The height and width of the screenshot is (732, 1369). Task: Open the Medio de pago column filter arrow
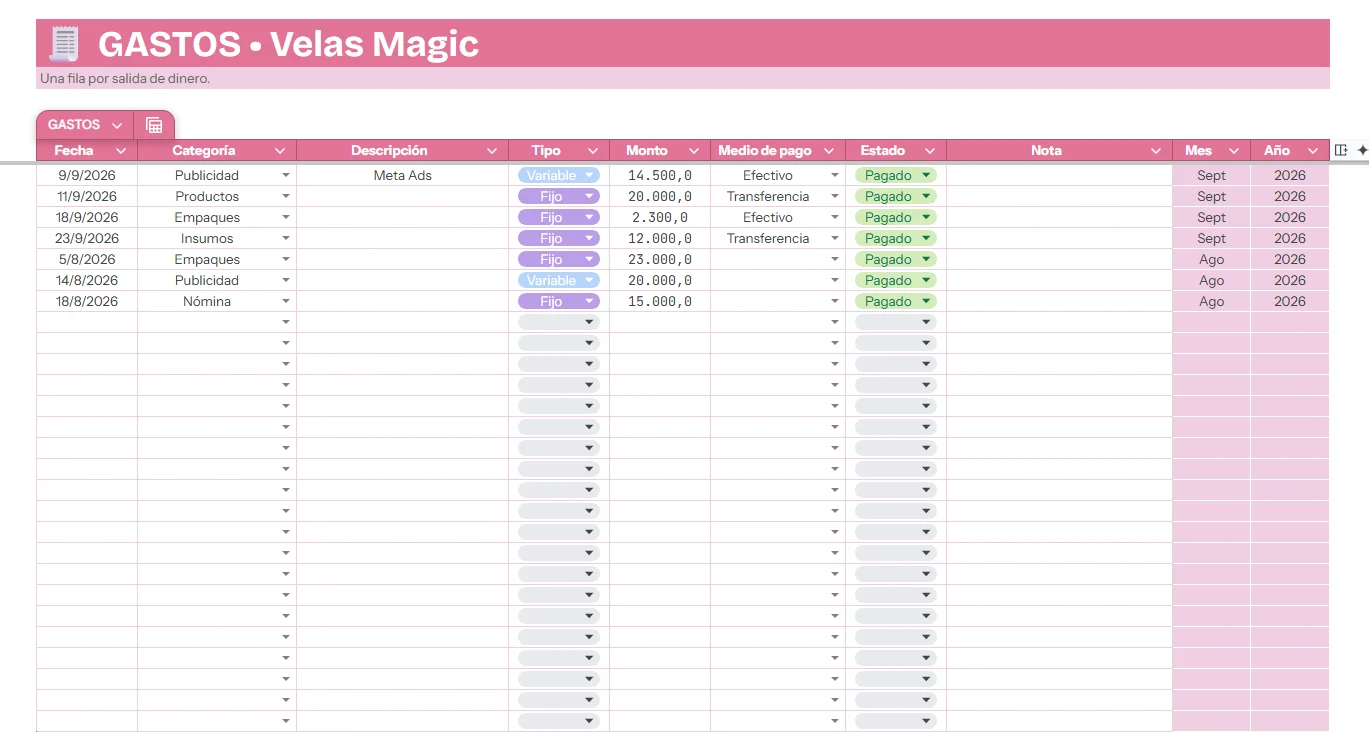pos(829,151)
